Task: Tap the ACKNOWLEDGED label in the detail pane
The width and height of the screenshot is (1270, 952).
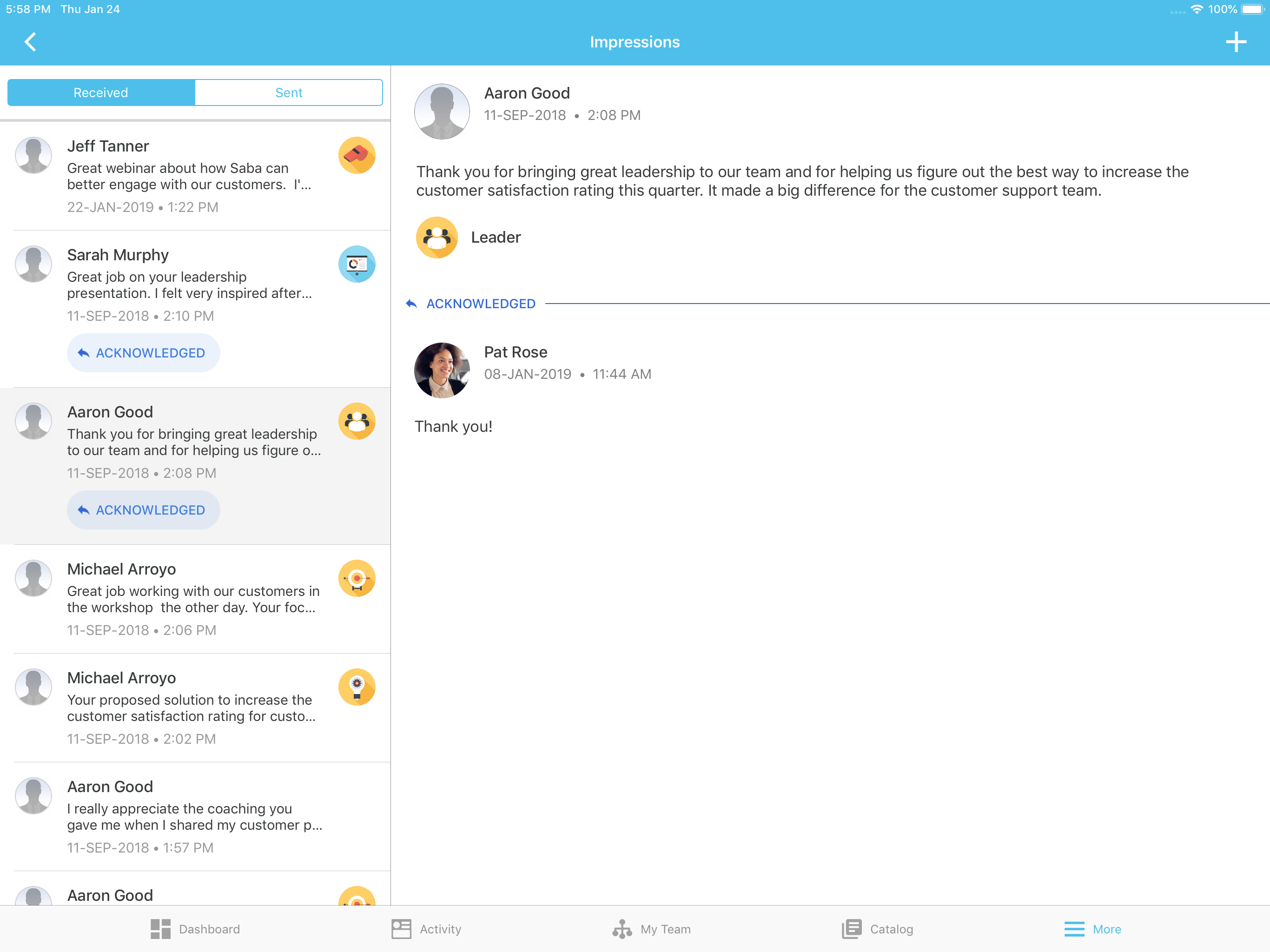Action: tap(480, 304)
